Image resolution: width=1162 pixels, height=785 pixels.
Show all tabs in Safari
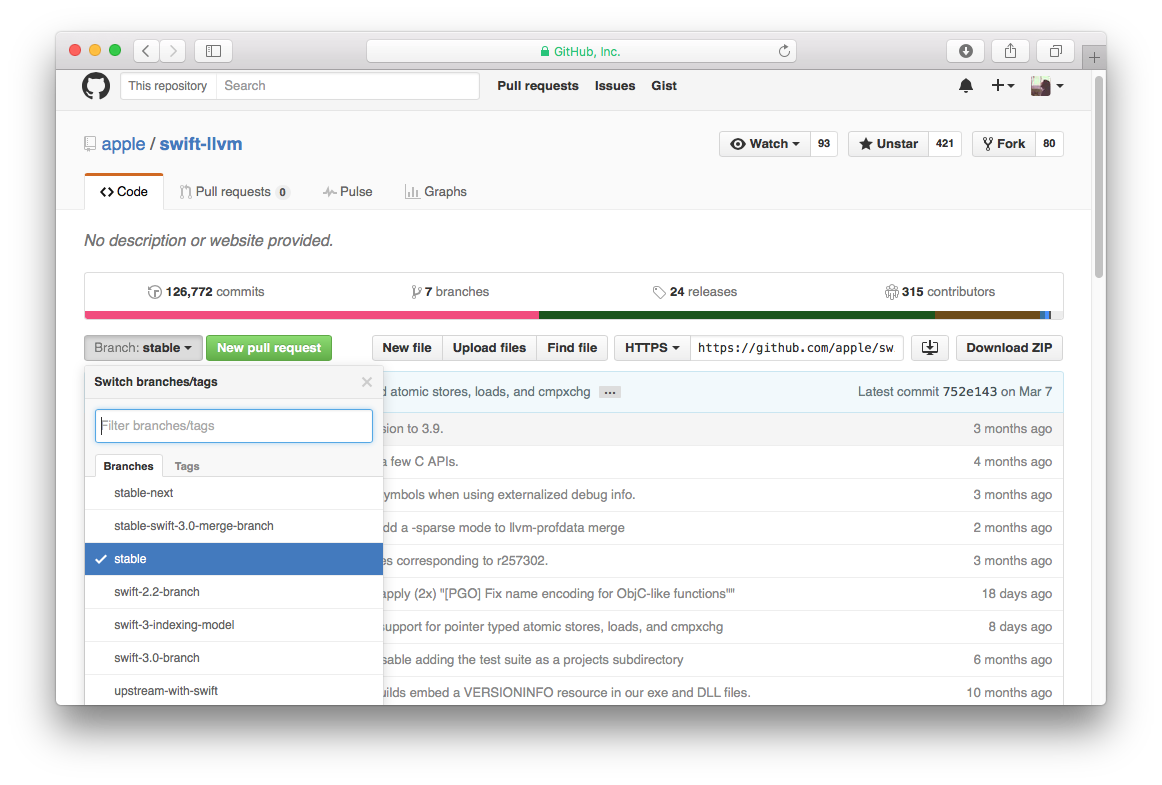[x=1056, y=50]
